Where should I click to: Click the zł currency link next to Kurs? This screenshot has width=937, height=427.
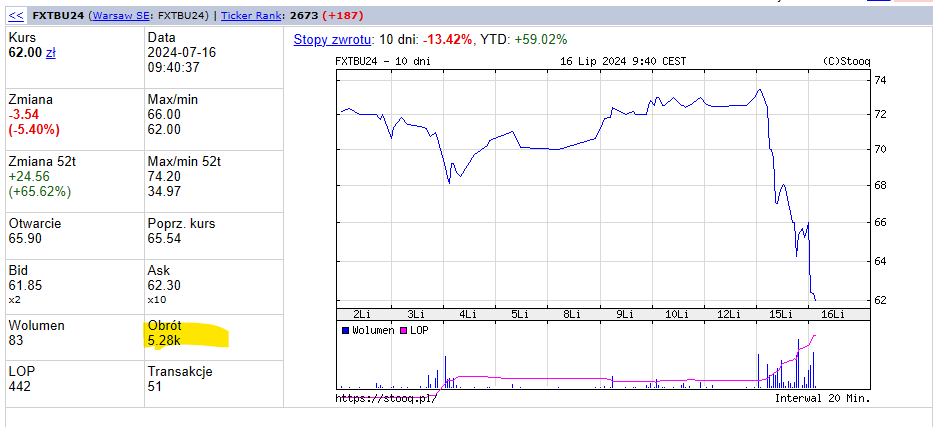pos(51,53)
